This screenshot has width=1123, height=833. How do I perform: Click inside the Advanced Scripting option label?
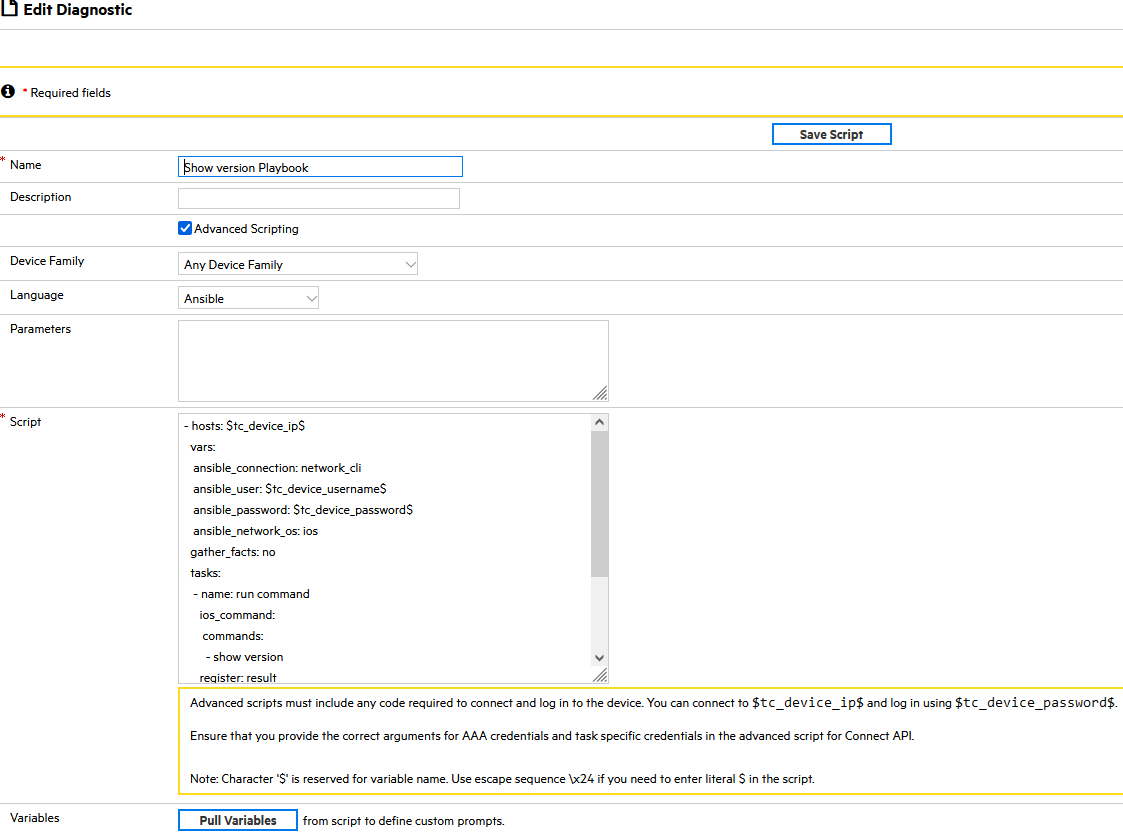(x=245, y=228)
